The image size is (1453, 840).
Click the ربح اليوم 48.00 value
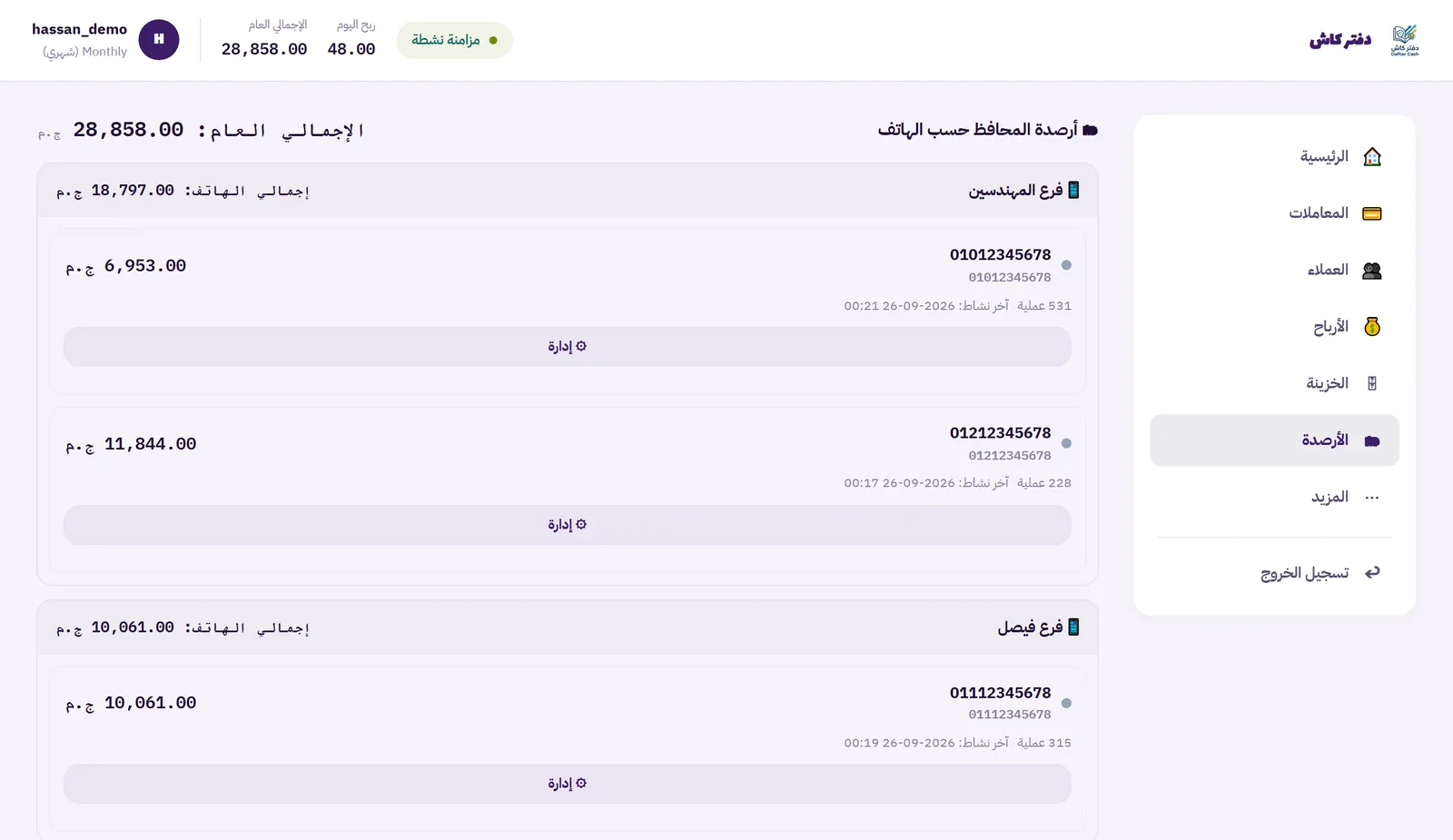coord(351,49)
